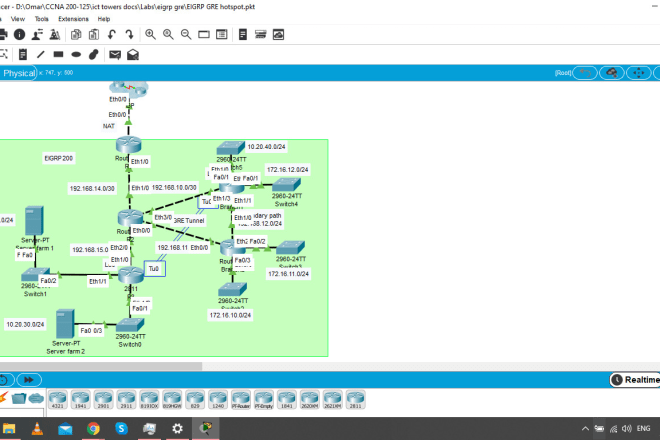Open the Help menu
Screen dimensions: 660x440
104,19
